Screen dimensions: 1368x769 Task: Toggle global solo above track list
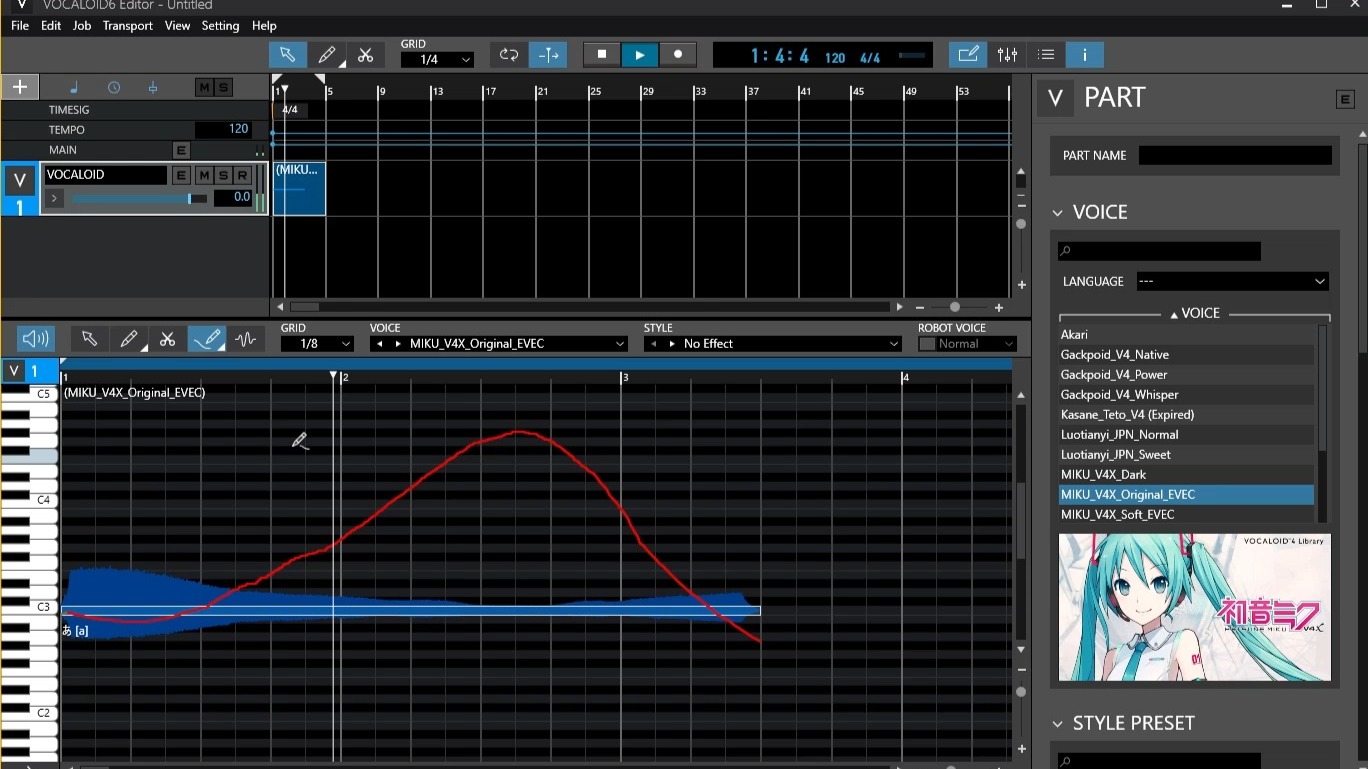(x=223, y=88)
